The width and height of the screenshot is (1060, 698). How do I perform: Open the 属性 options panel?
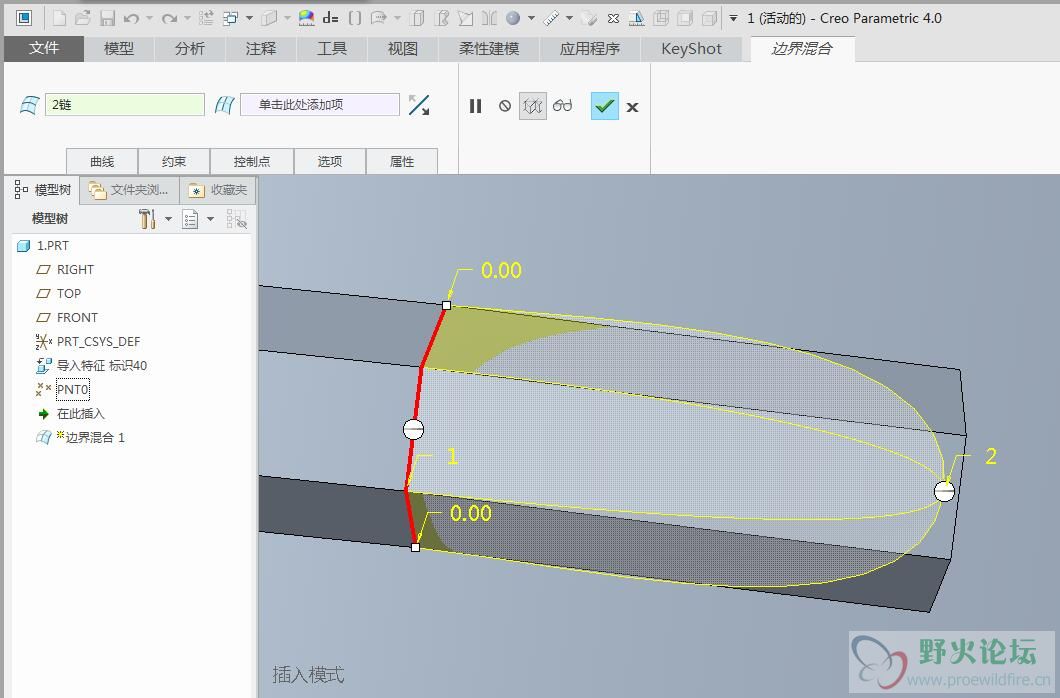pyautogui.click(x=402, y=161)
